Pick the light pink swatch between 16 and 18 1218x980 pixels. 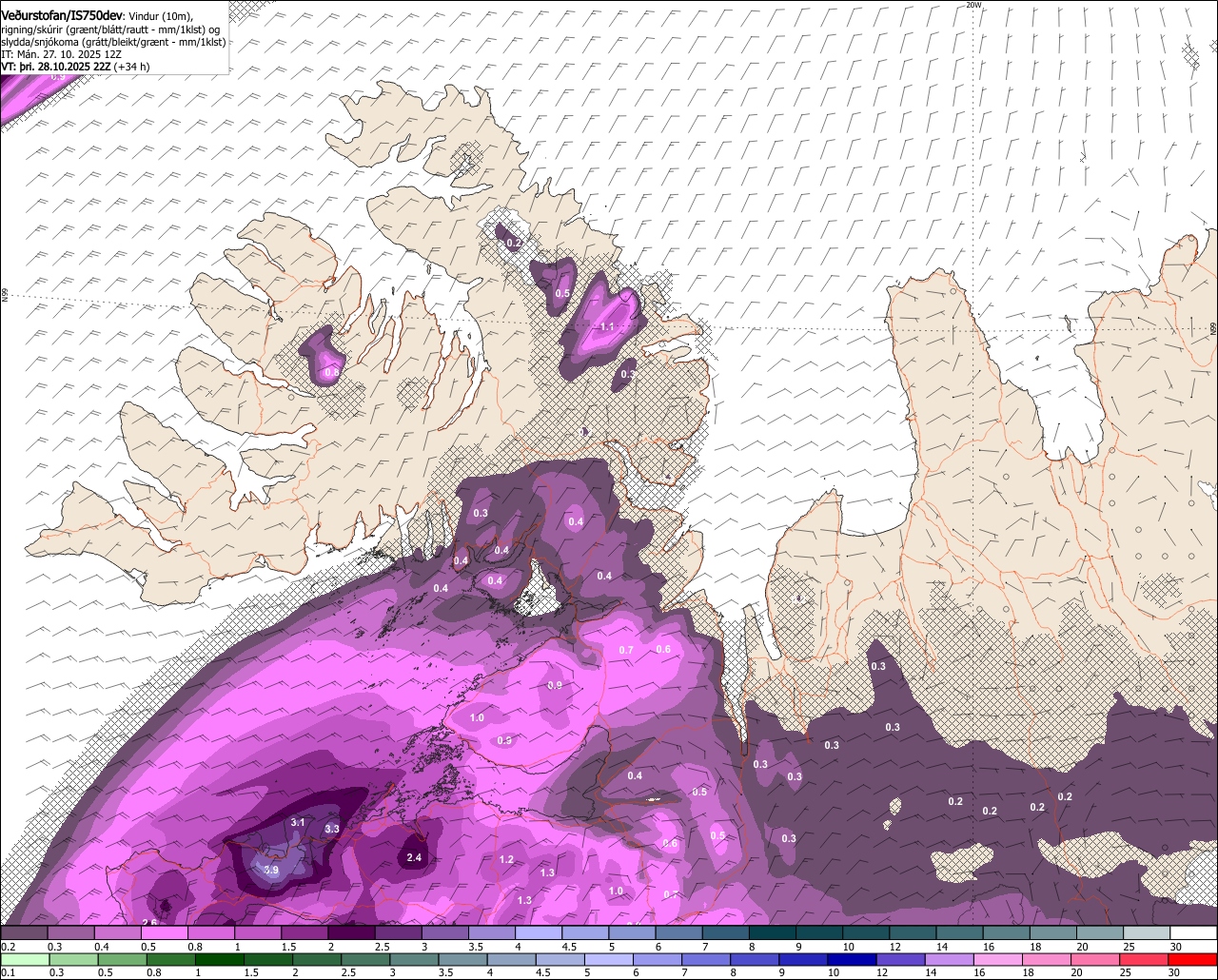tap(1000, 959)
